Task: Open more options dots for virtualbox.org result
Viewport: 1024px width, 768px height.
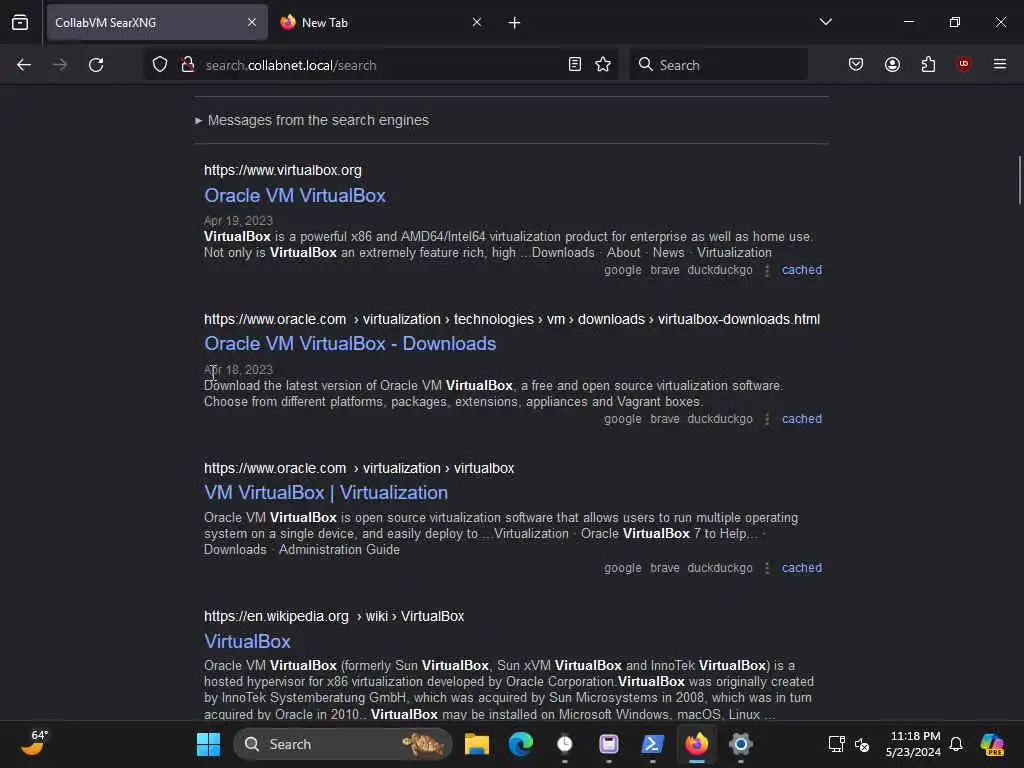Action: (767, 270)
